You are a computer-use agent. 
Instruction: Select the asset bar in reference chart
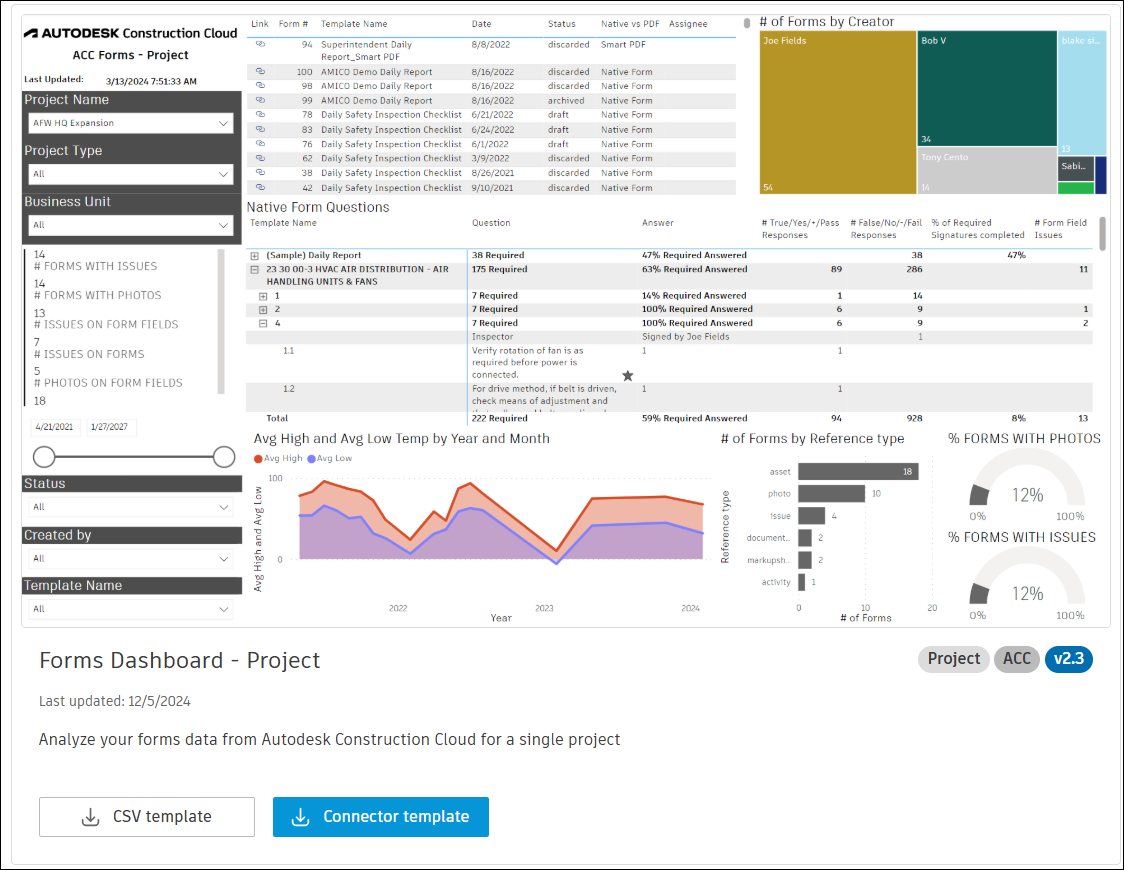pos(858,472)
